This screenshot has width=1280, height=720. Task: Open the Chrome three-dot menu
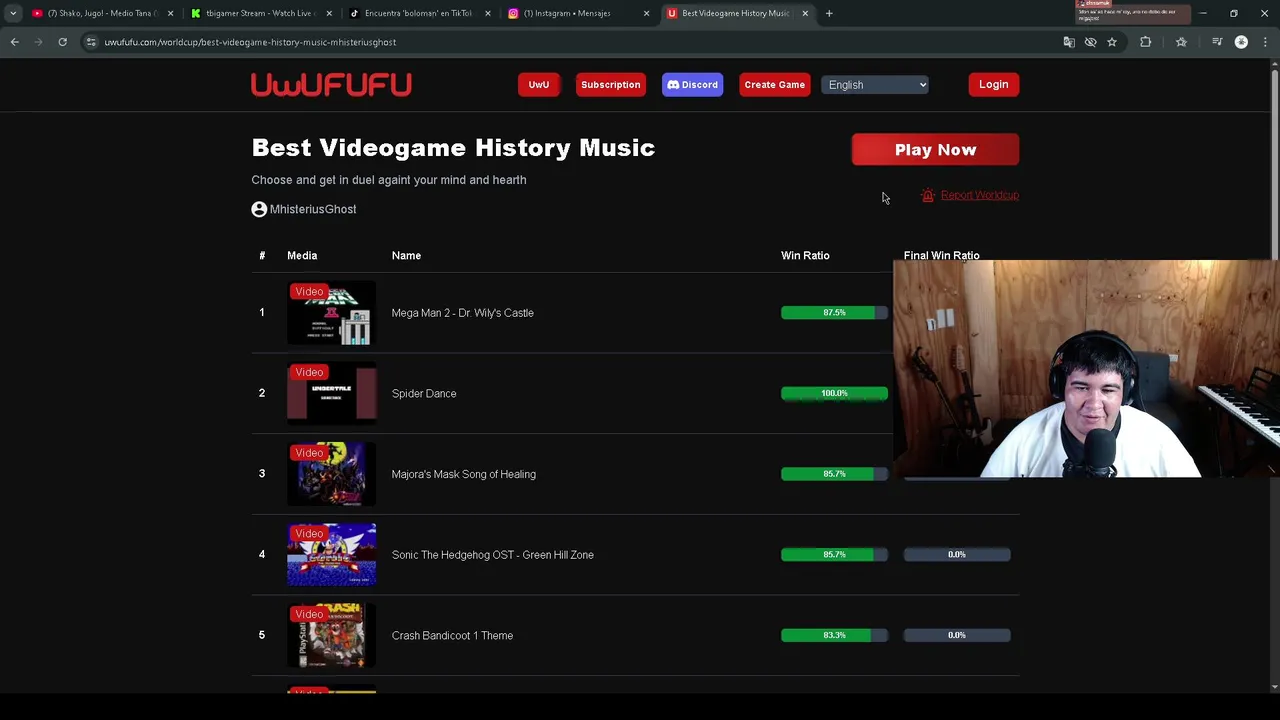(x=1265, y=42)
